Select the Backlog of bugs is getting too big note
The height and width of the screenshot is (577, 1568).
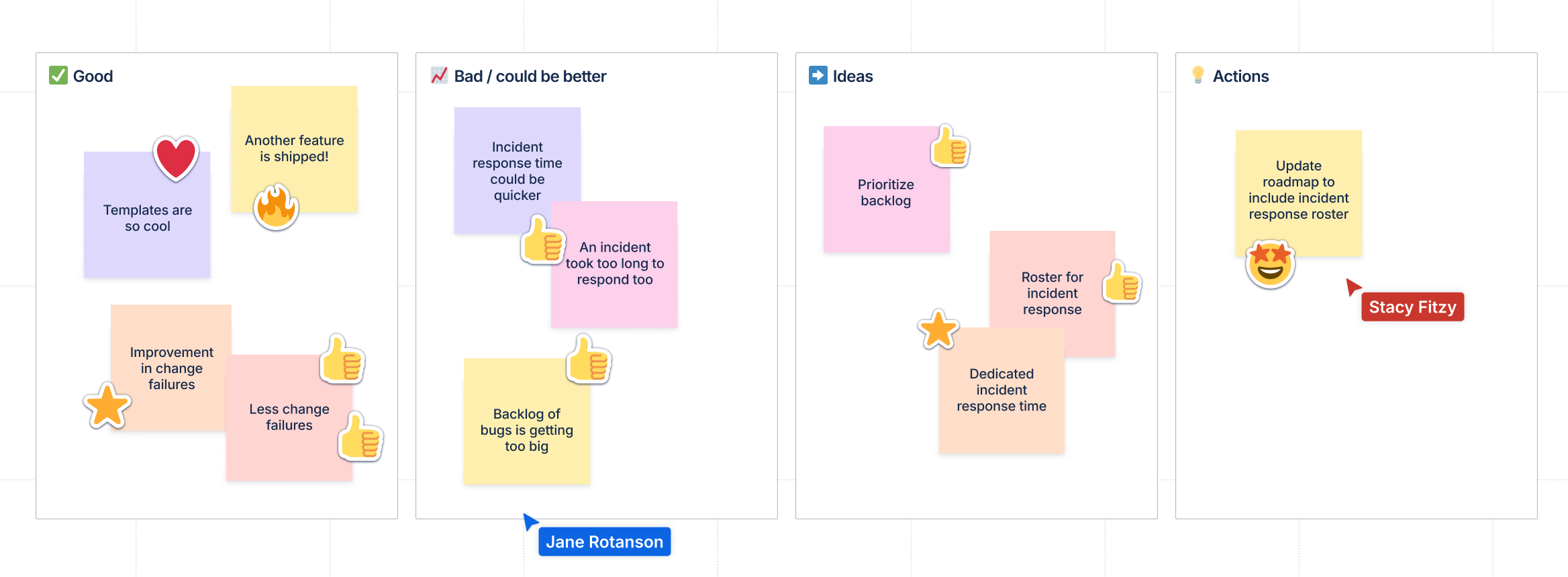click(x=527, y=429)
